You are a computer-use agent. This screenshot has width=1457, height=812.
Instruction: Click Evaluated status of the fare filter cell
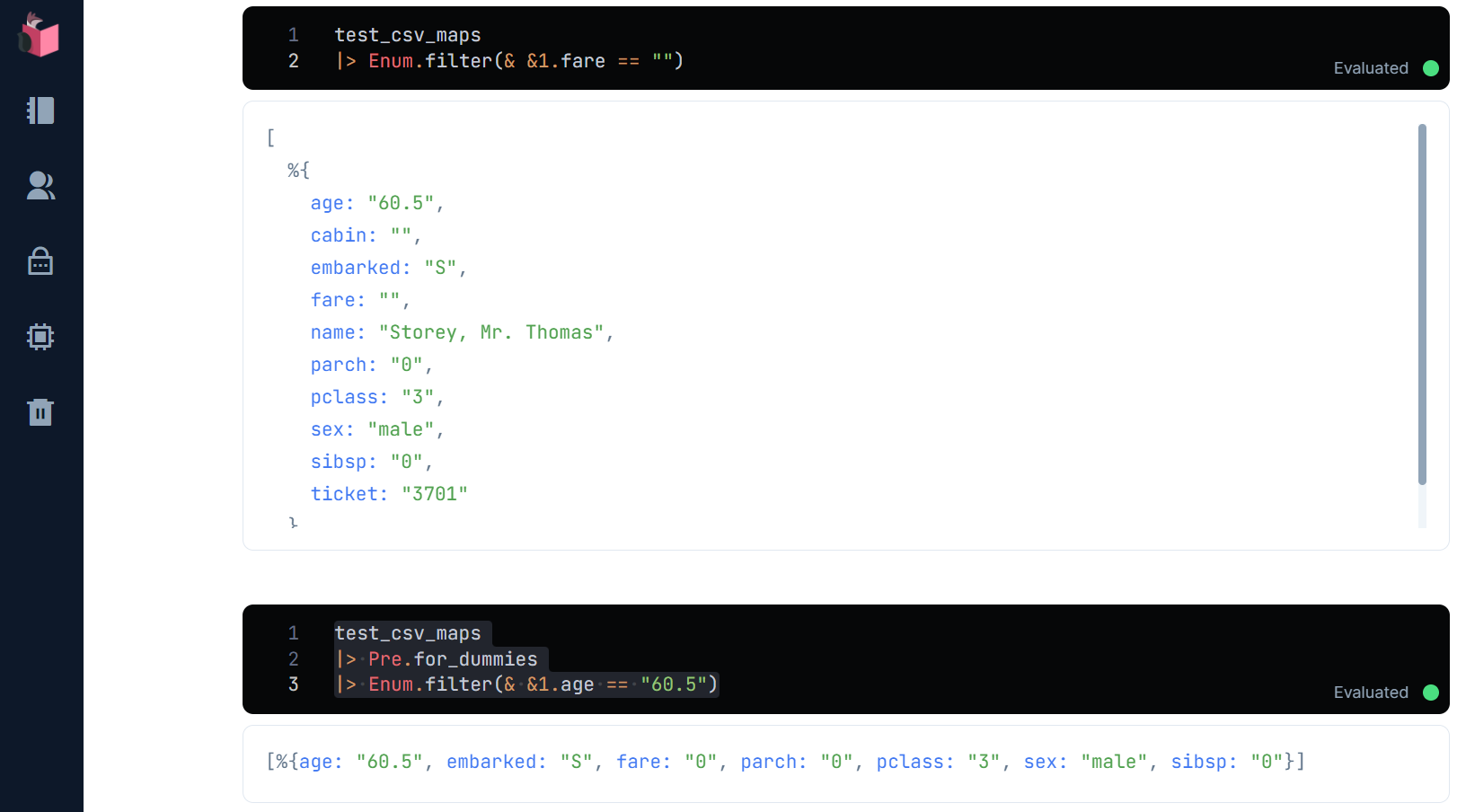pos(1386,68)
